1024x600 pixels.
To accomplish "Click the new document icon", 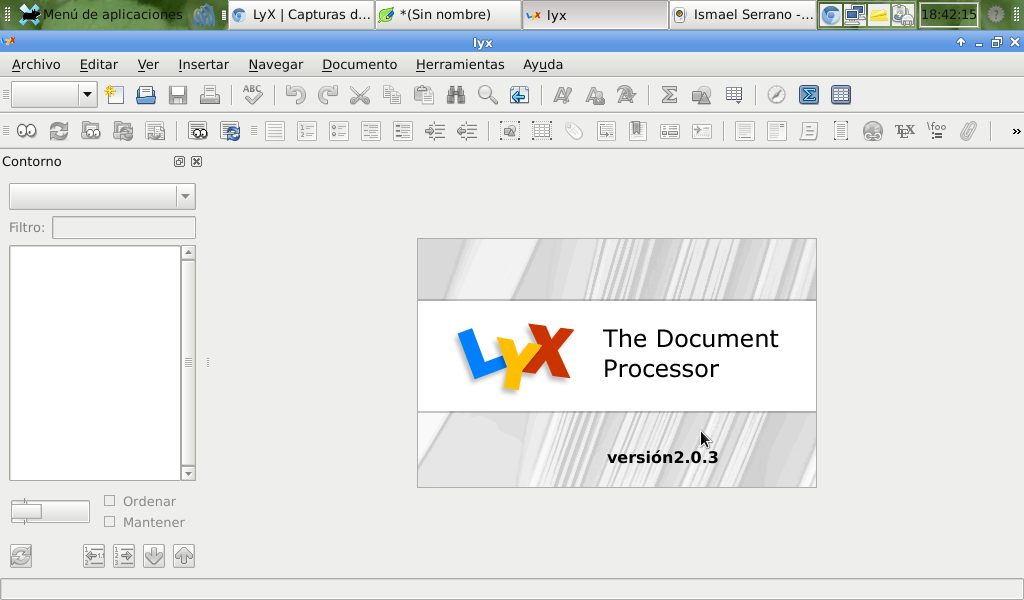I will [x=114, y=95].
